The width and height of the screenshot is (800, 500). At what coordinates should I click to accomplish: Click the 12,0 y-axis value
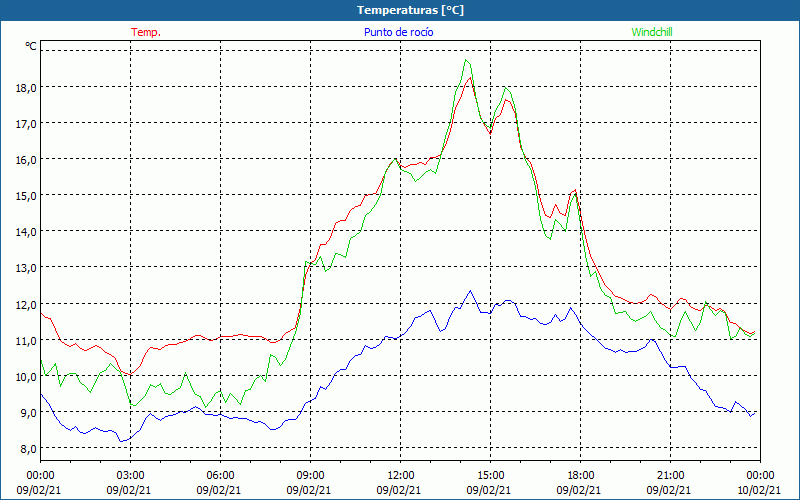click(x=27, y=304)
